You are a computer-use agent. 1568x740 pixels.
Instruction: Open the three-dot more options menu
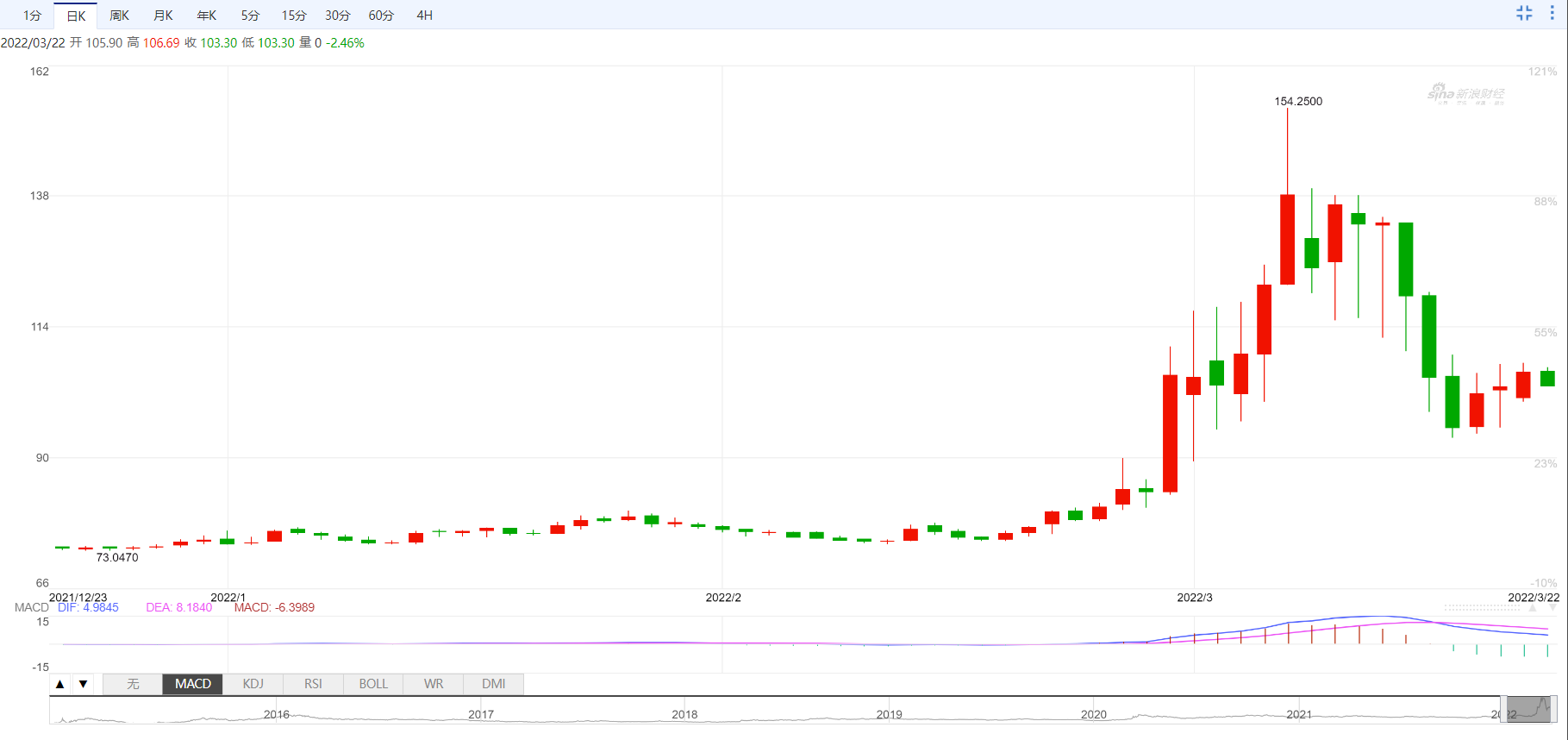point(1552,13)
